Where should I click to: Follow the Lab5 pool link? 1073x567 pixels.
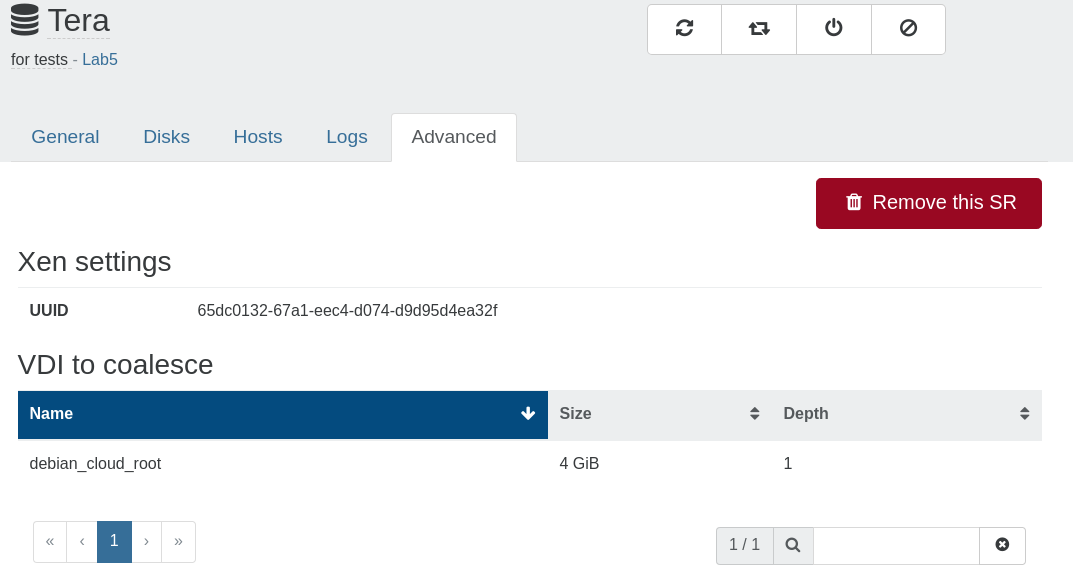point(100,60)
